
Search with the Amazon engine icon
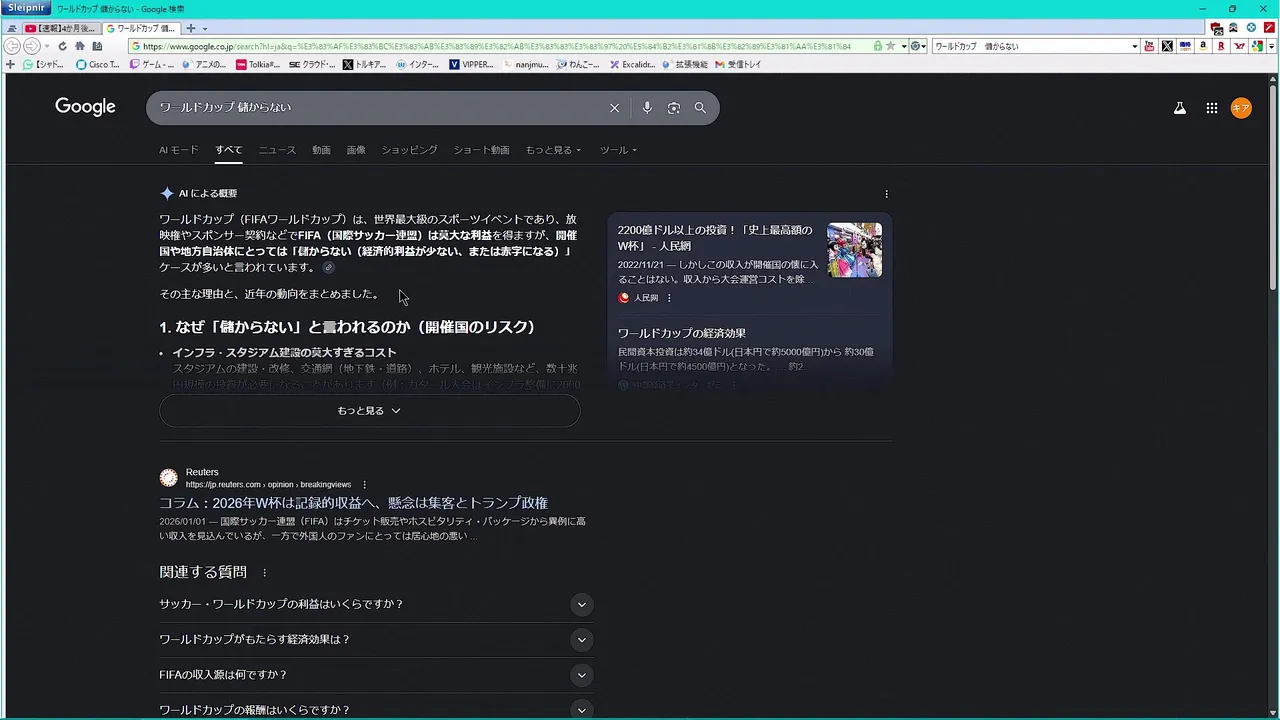(x=1203, y=46)
